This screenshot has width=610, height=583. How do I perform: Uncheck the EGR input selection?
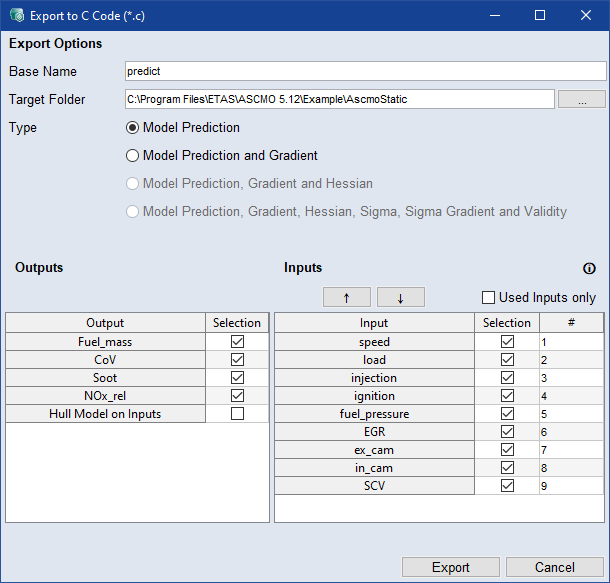[x=507, y=432]
